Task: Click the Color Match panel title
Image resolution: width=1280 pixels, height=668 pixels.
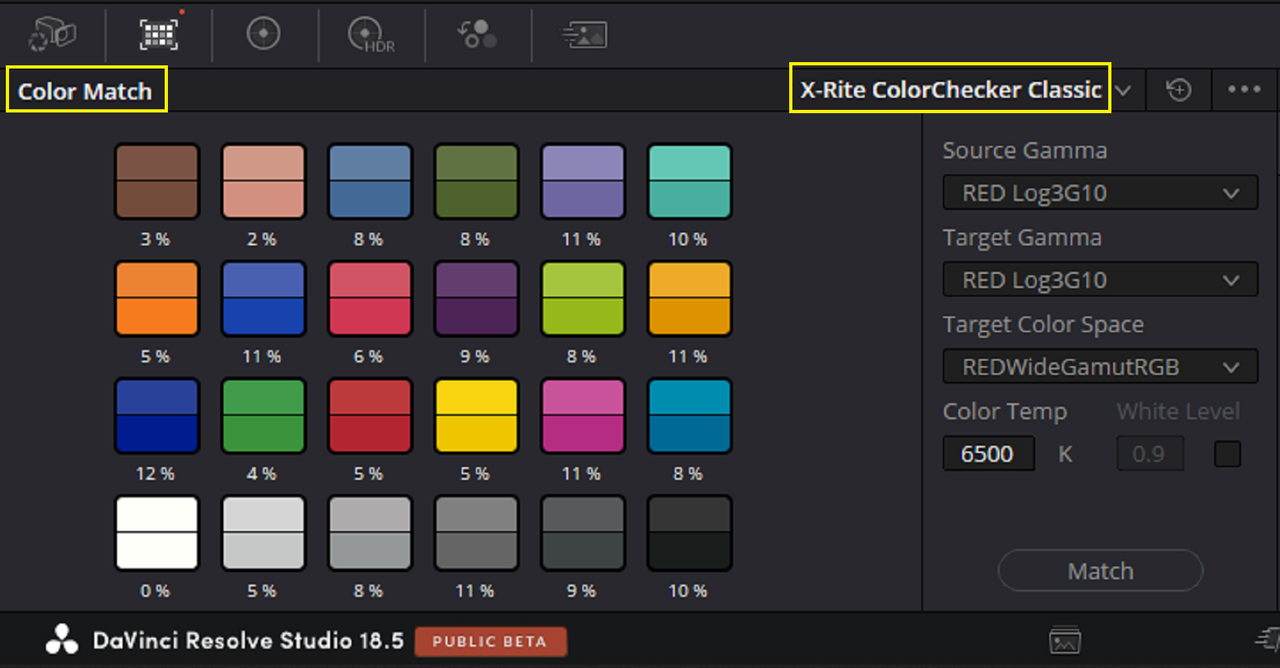Action: (85, 91)
